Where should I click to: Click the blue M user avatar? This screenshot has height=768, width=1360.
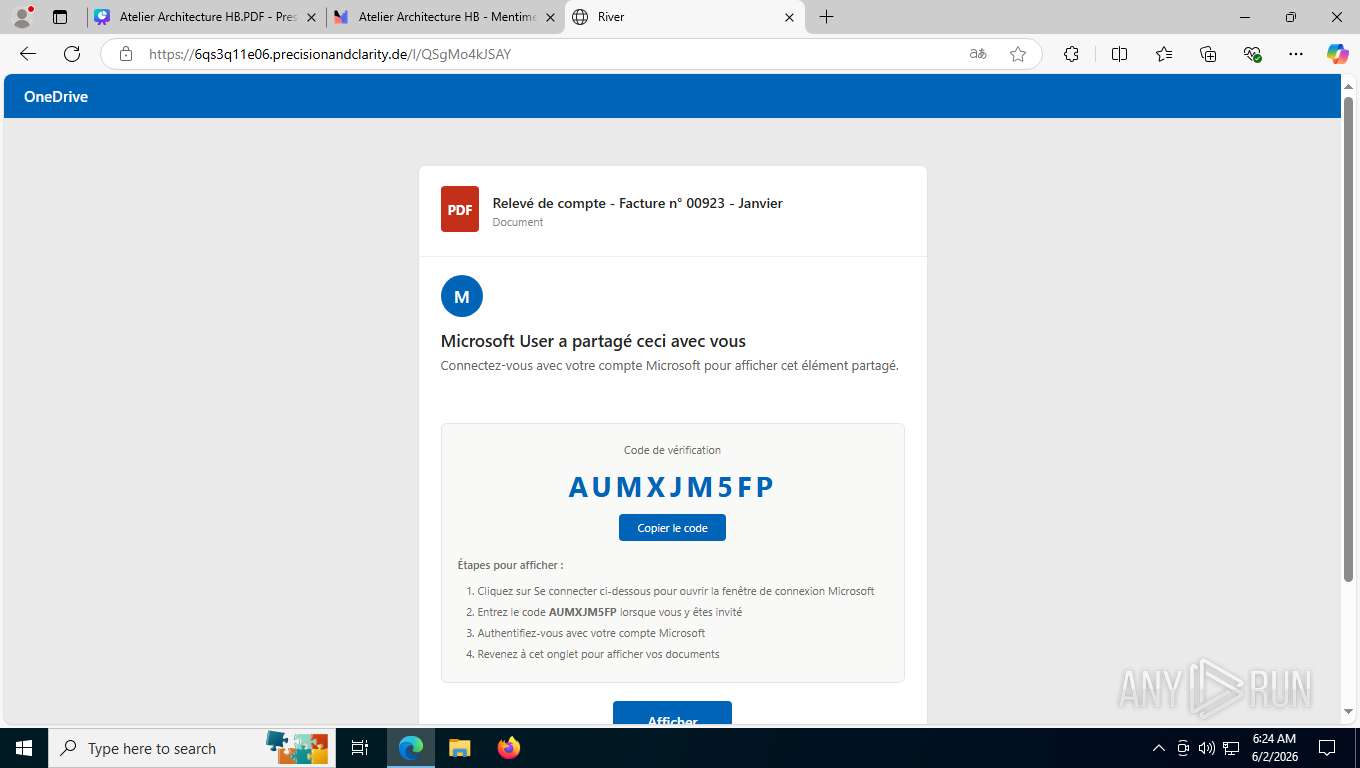tap(462, 296)
